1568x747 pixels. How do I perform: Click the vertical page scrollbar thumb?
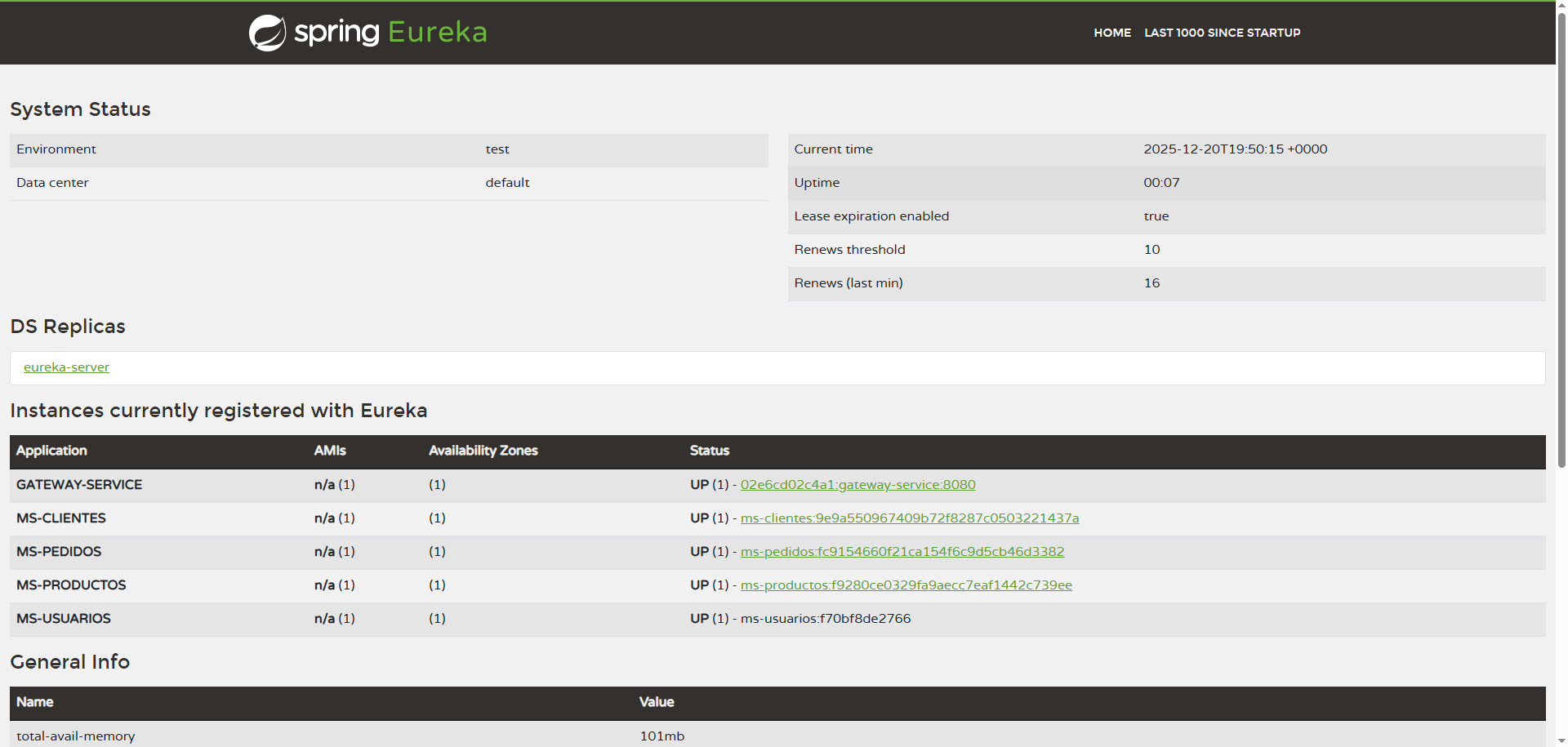click(x=1561, y=237)
